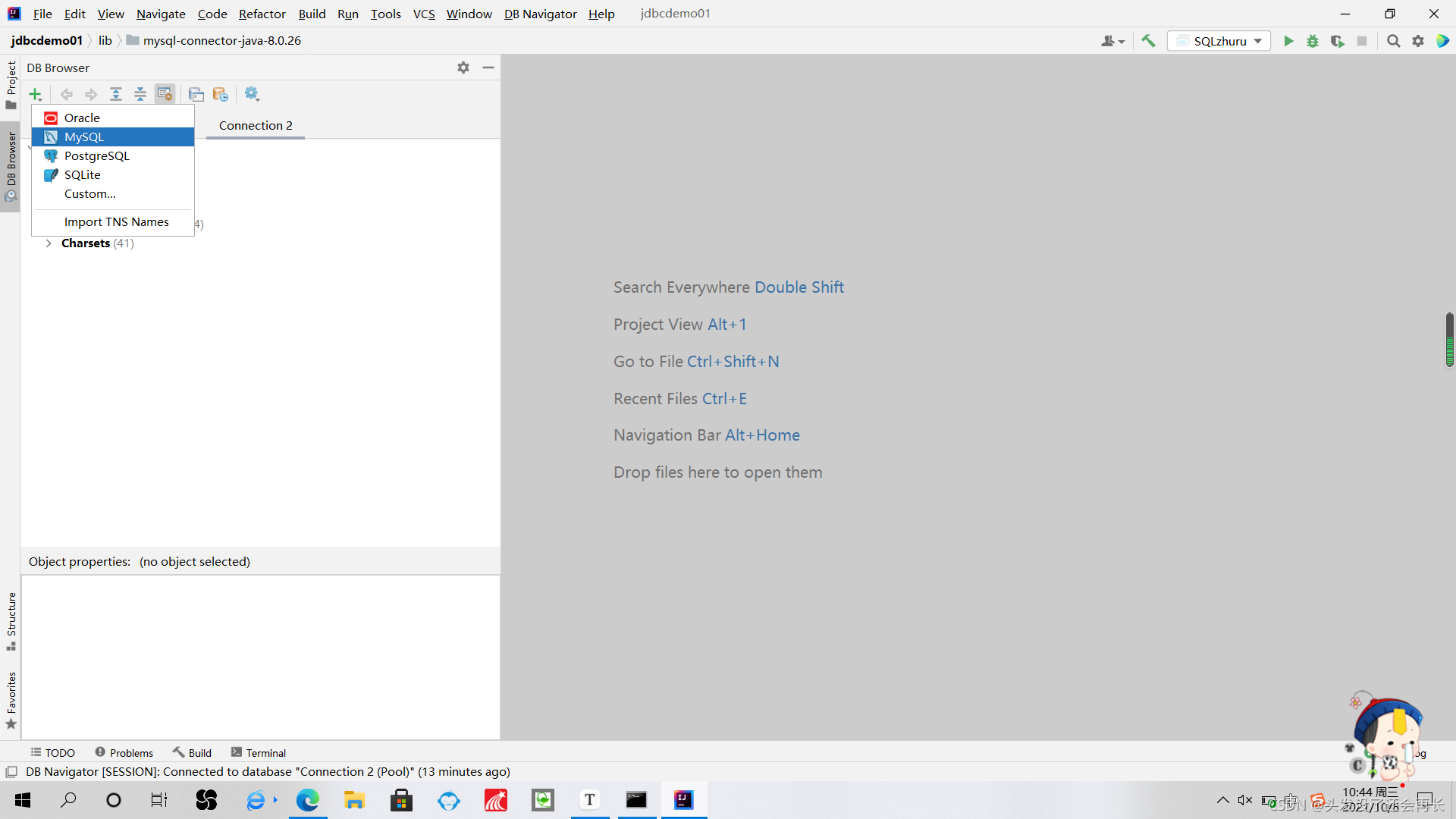Viewport: 1456px width, 819px height.
Task: Click the green Run arrow icon
Action: tap(1288, 41)
